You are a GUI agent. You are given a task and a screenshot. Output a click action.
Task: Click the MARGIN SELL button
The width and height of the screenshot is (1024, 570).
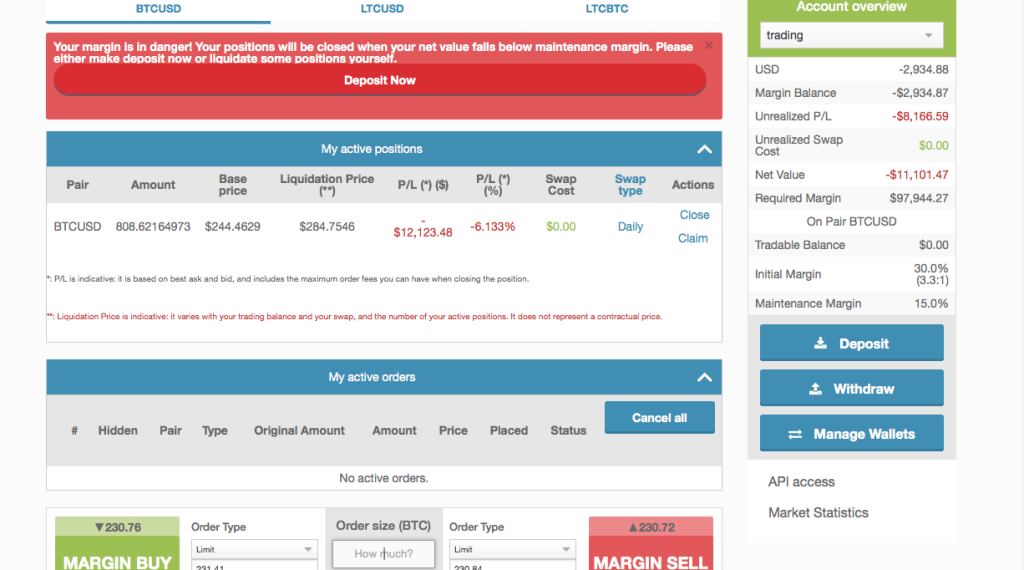click(650, 555)
